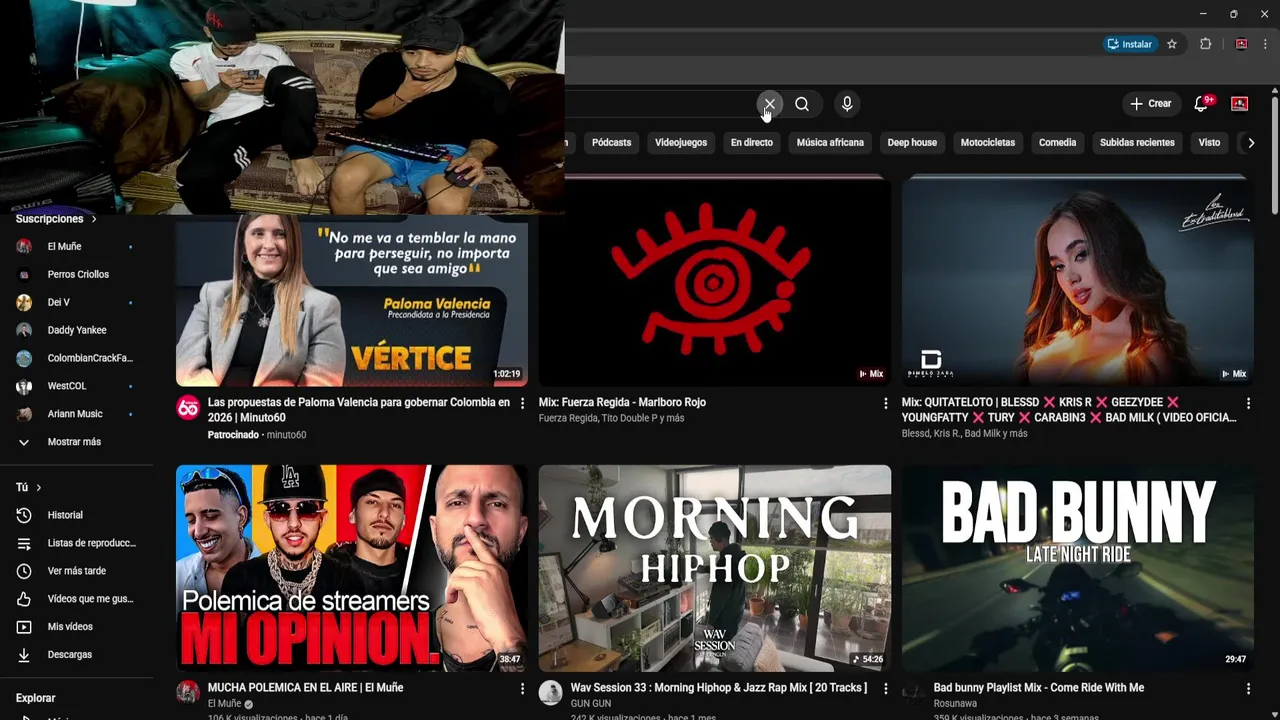Open the notifications bell
This screenshot has width=1280, height=720.
tap(1202, 103)
